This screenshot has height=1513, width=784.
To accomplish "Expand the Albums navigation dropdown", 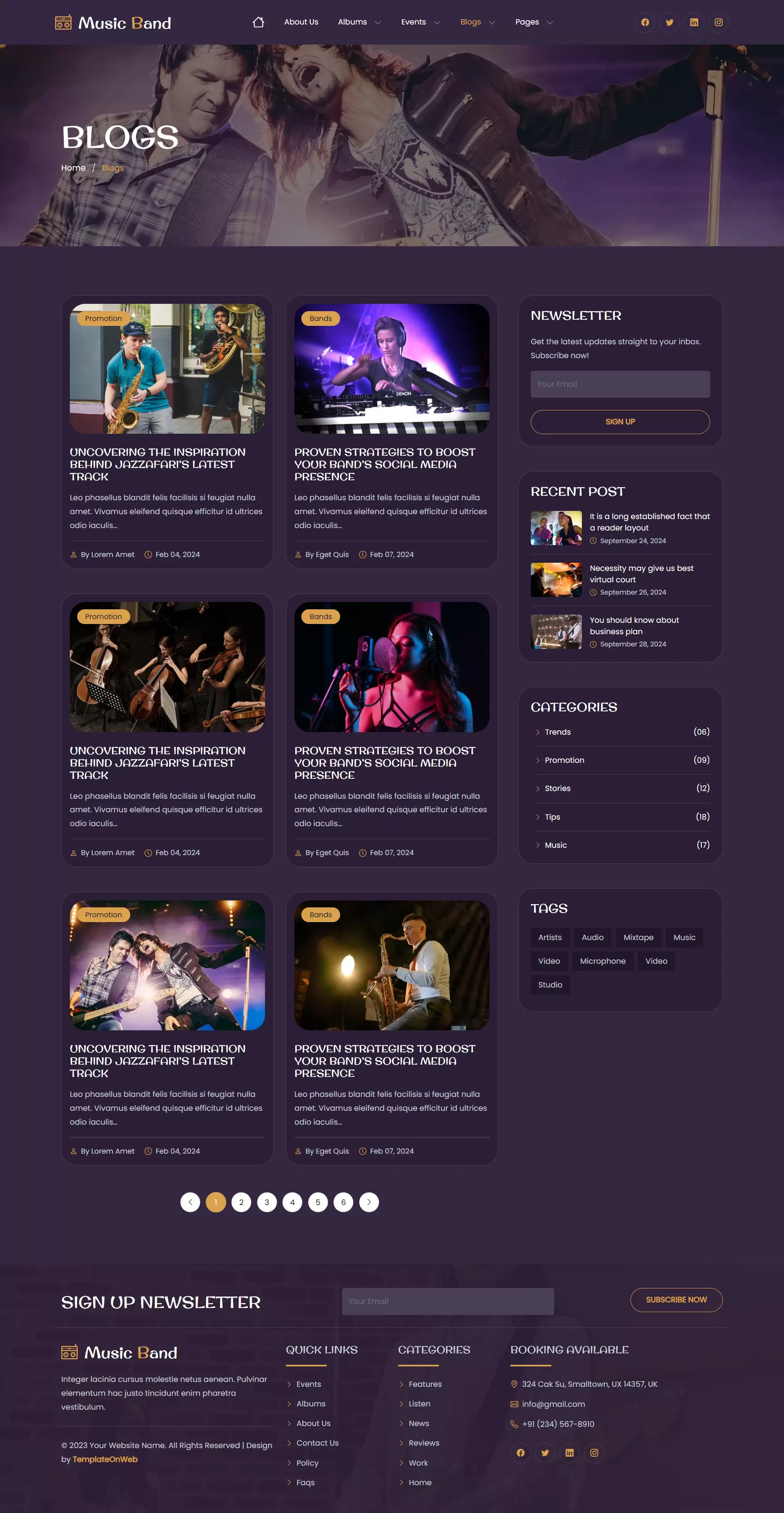I will point(359,22).
